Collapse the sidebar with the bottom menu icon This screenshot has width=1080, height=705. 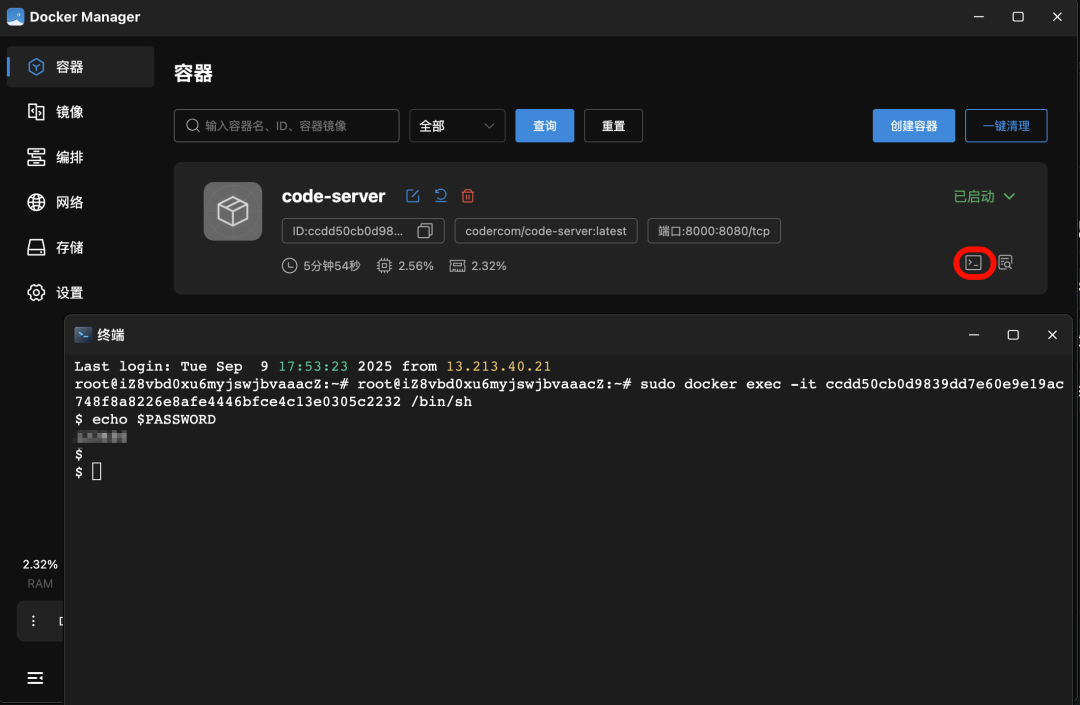pyautogui.click(x=35, y=678)
